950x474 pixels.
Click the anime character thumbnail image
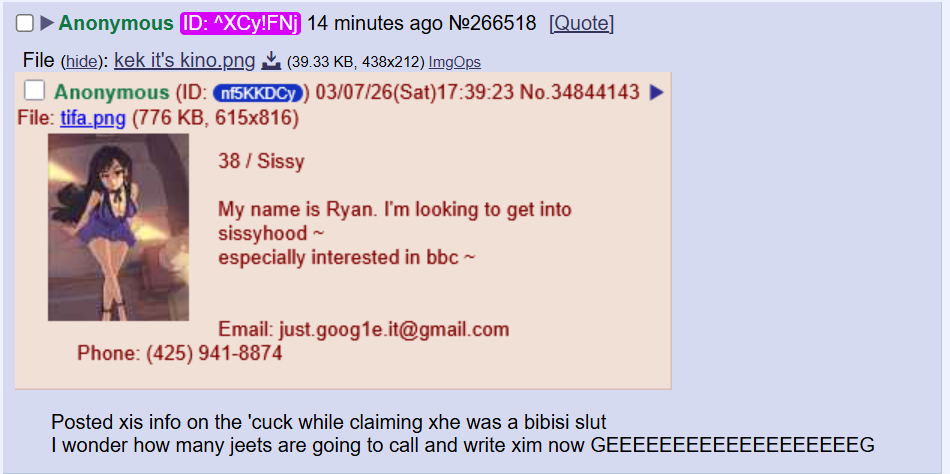coord(118,227)
